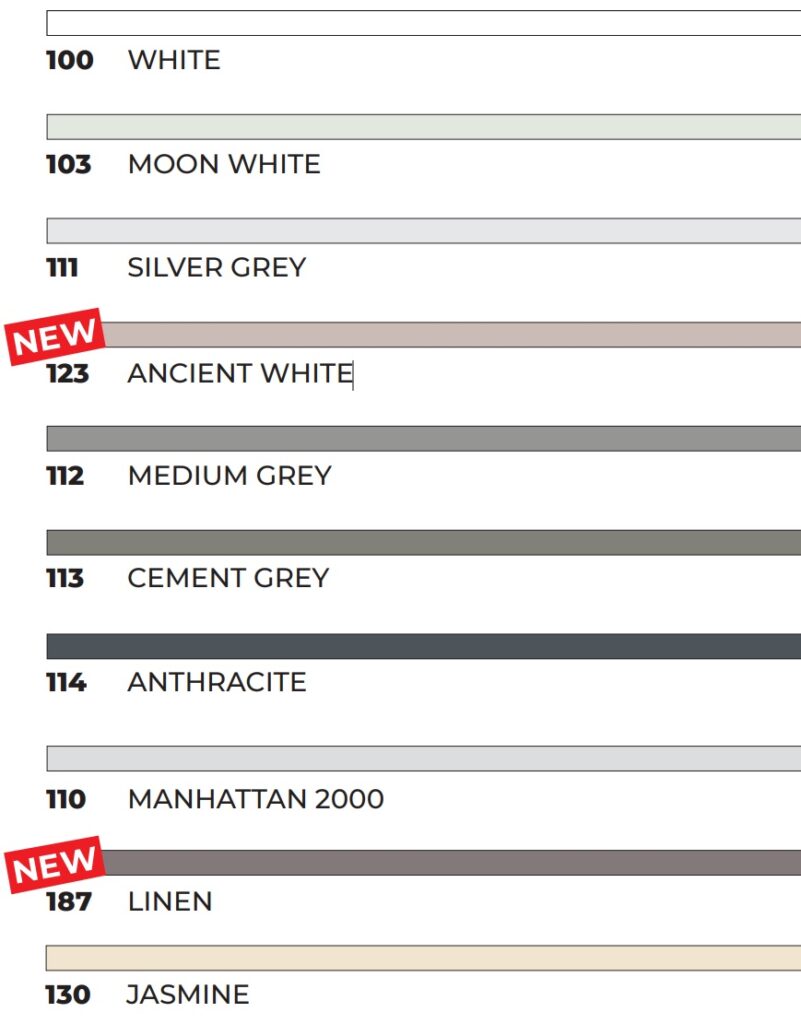This screenshot has width=801, height=1024.
Task: Click the code number 113
Action: click(x=66, y=579)
